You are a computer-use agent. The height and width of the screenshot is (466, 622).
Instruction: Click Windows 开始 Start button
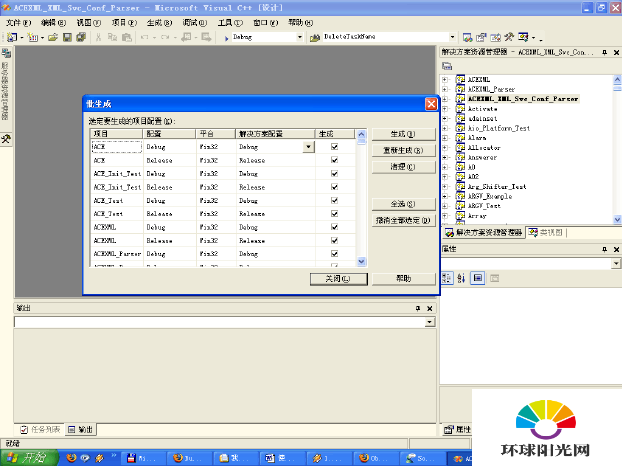pos(29,458)
